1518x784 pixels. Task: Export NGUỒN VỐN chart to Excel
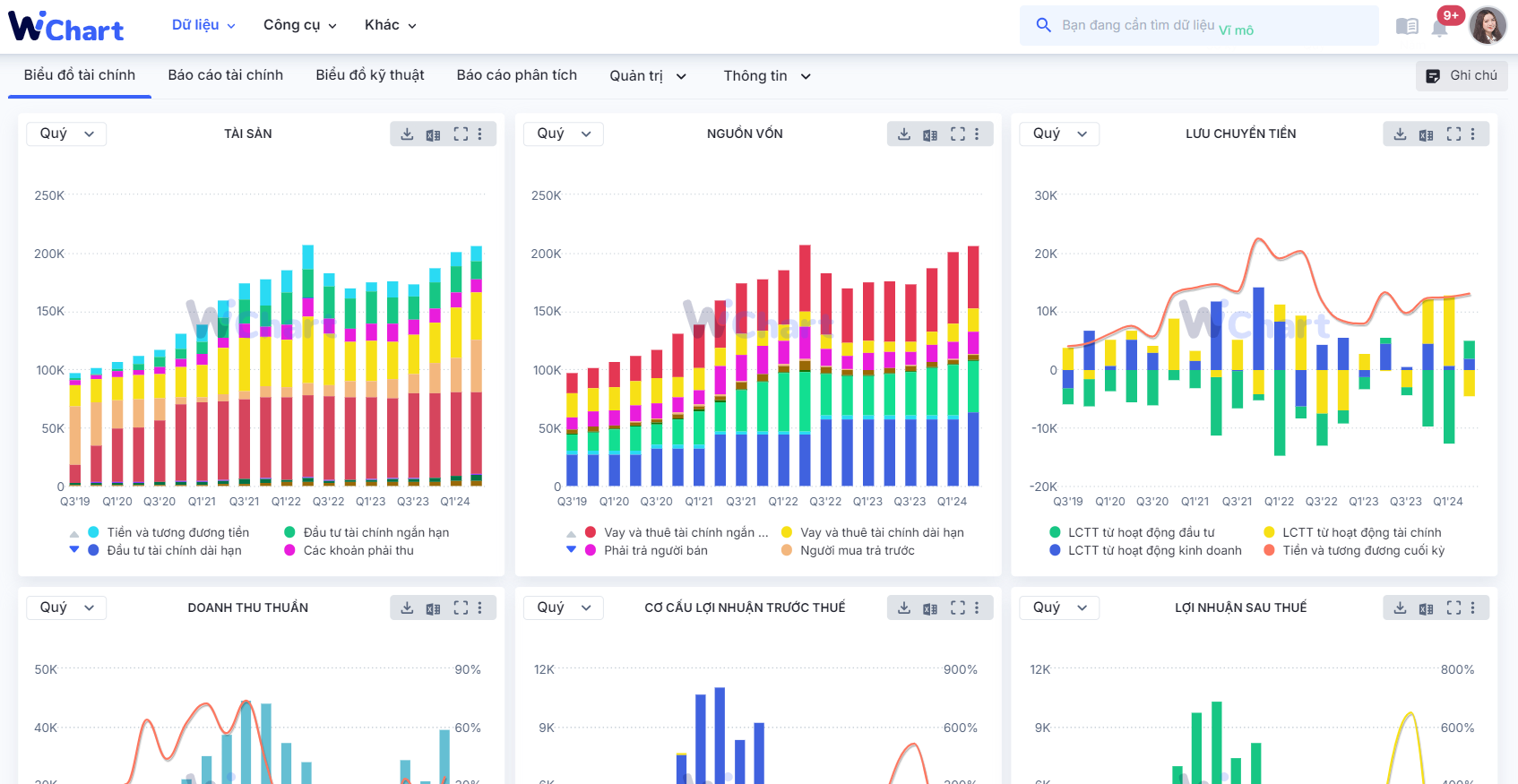pos(931,134)
